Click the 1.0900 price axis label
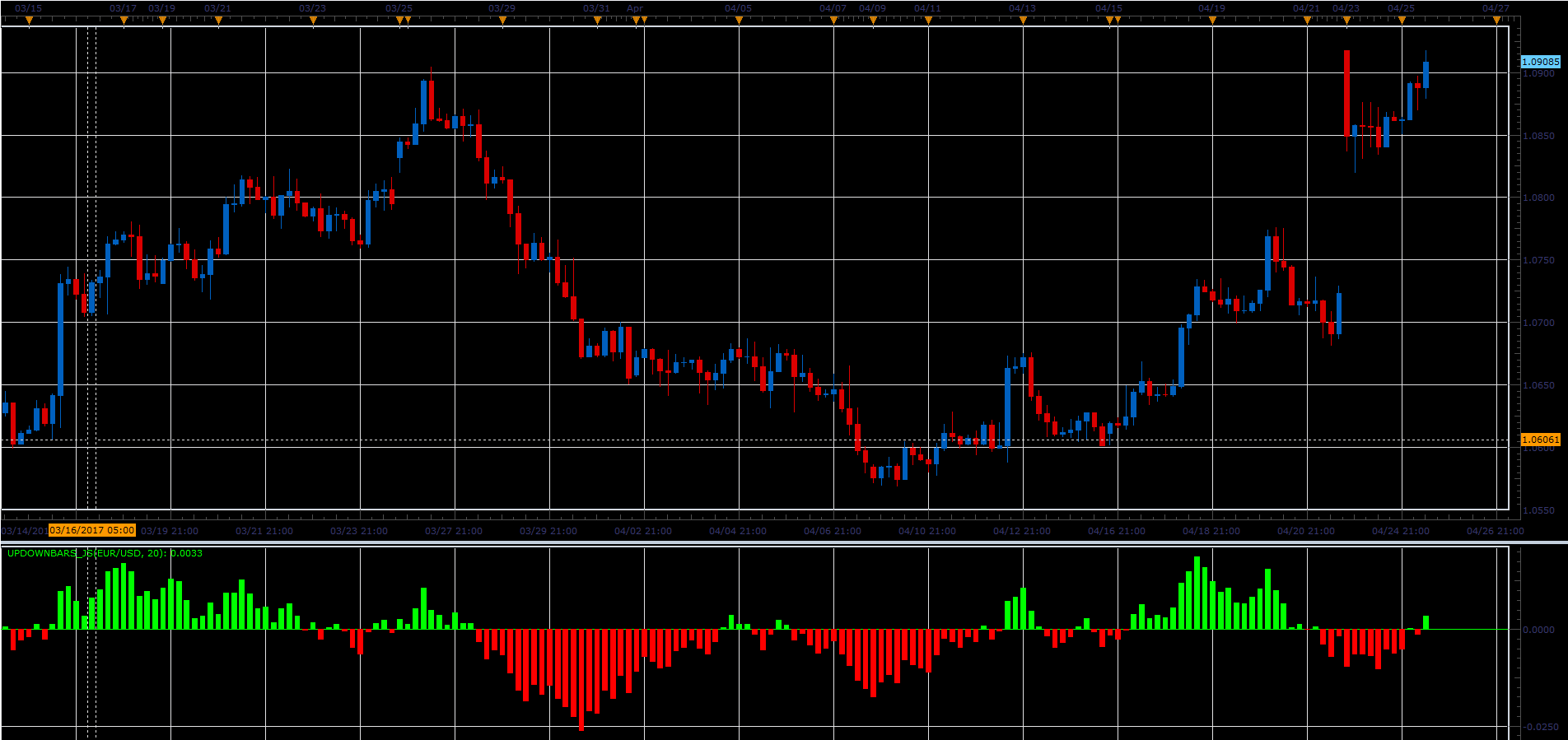This screenshot has height=740, width=1568. (x=1539, y=73)
